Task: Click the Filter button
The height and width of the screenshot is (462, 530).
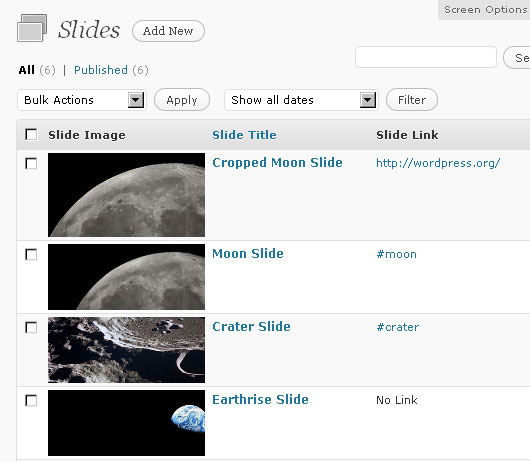Action: 412,100
